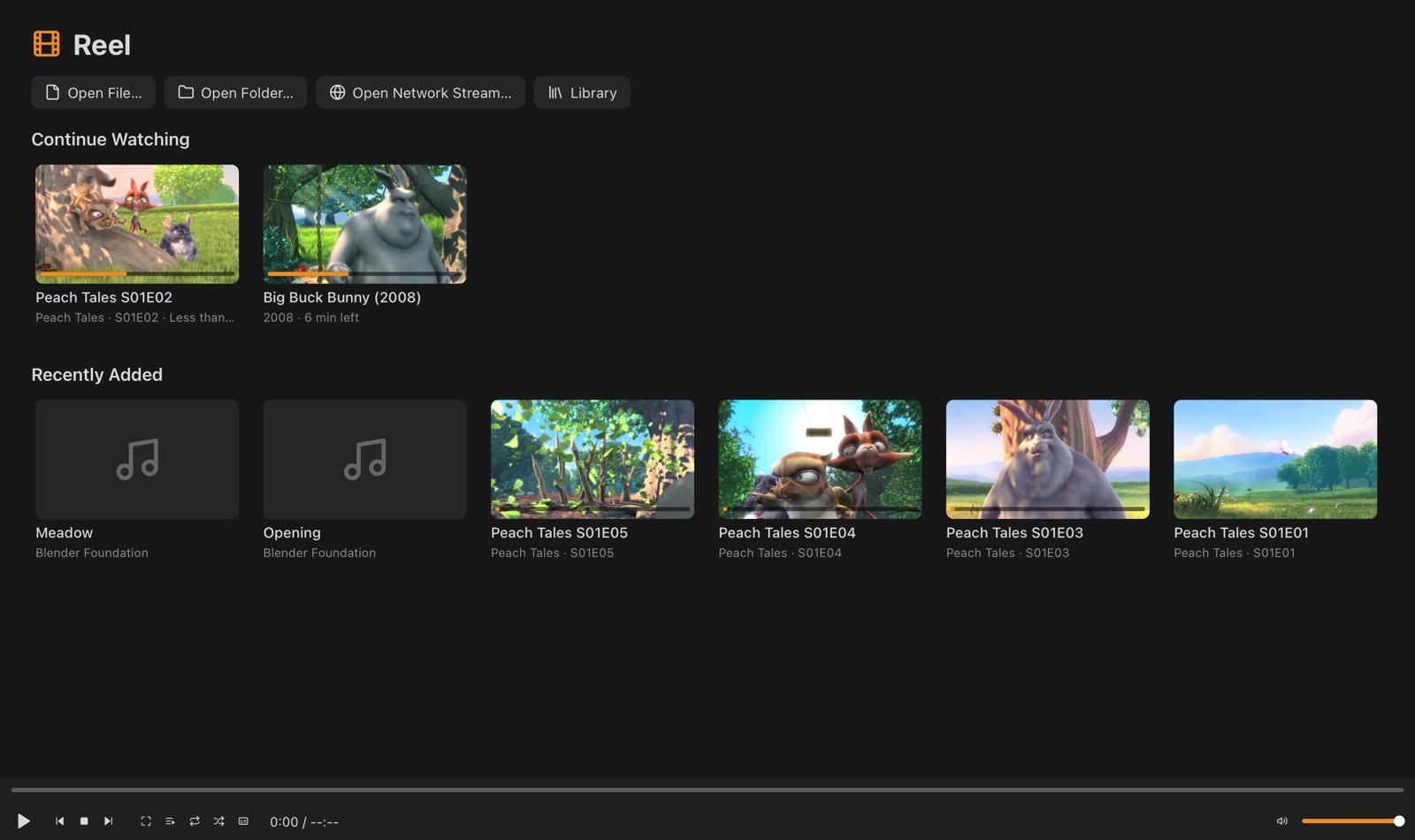
Task: Resume Big Buck Bunny (2008) thumbnail
Action: 364,224
